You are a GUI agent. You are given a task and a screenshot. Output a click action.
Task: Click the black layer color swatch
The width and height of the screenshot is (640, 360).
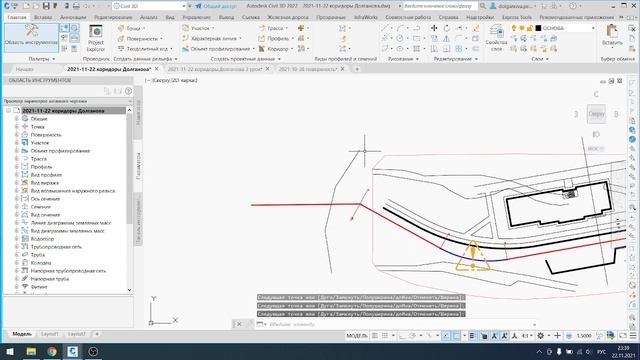tap(538, 28)
